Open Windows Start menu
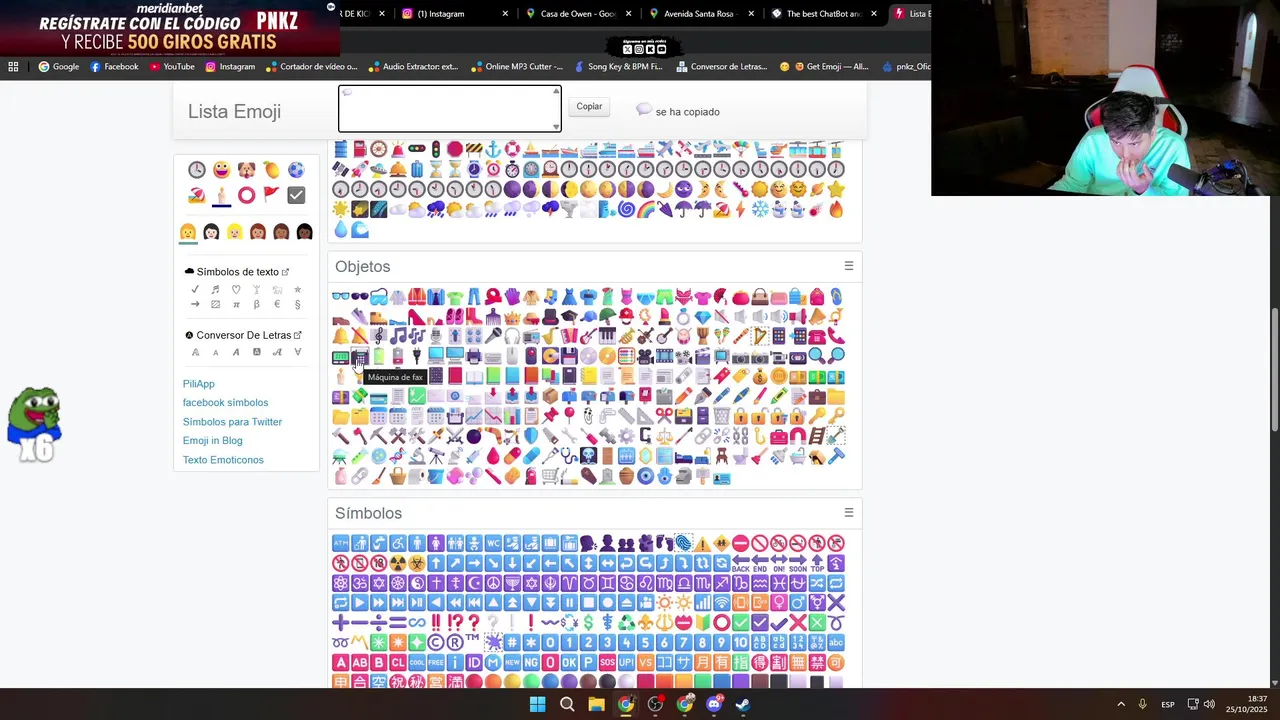The height and width of the screenshot is (720, 1280). [x=537, y=704]
